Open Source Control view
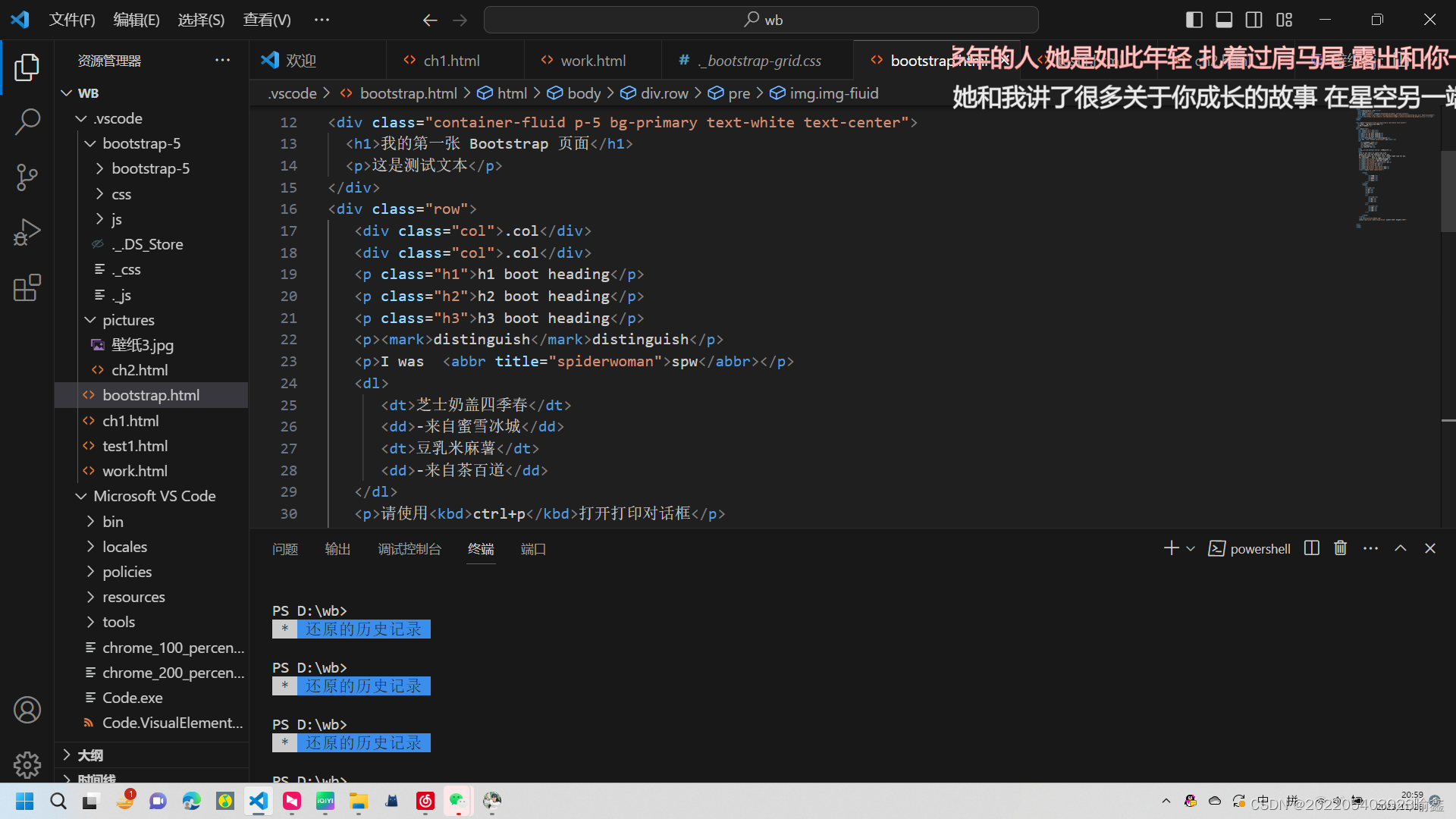The height and width of the screenshot is (819, 1456). [27, 177]
